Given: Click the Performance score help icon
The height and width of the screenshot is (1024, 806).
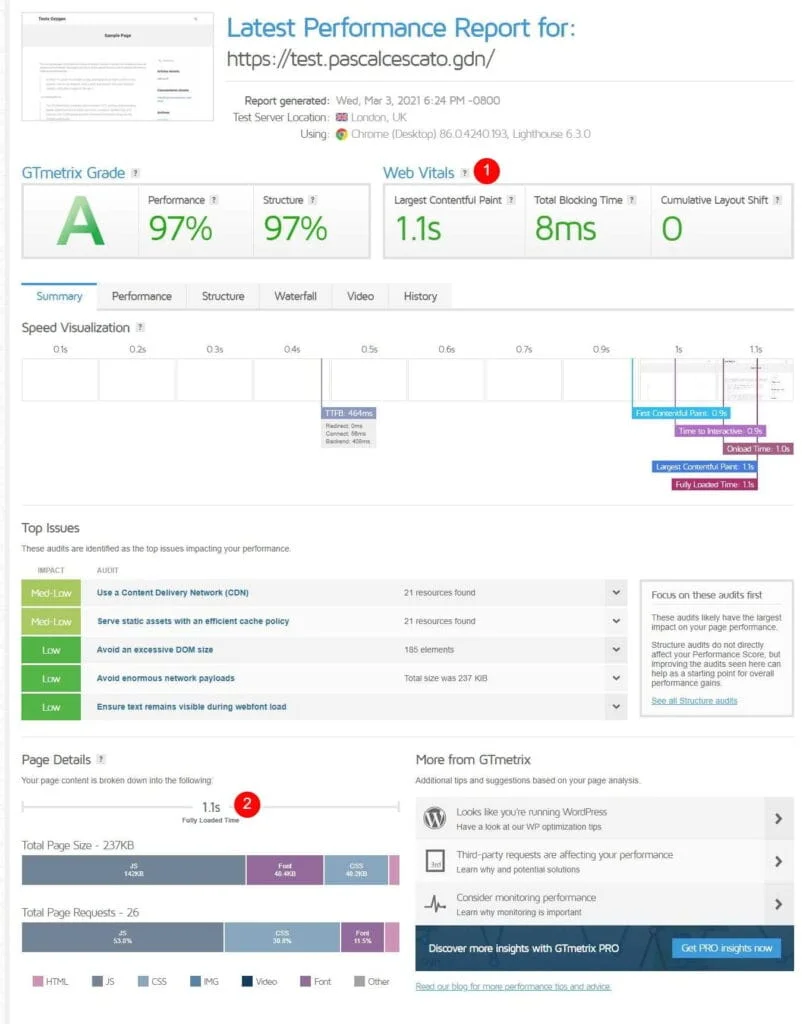Looking at the screenshot, I should click(214, 200).
